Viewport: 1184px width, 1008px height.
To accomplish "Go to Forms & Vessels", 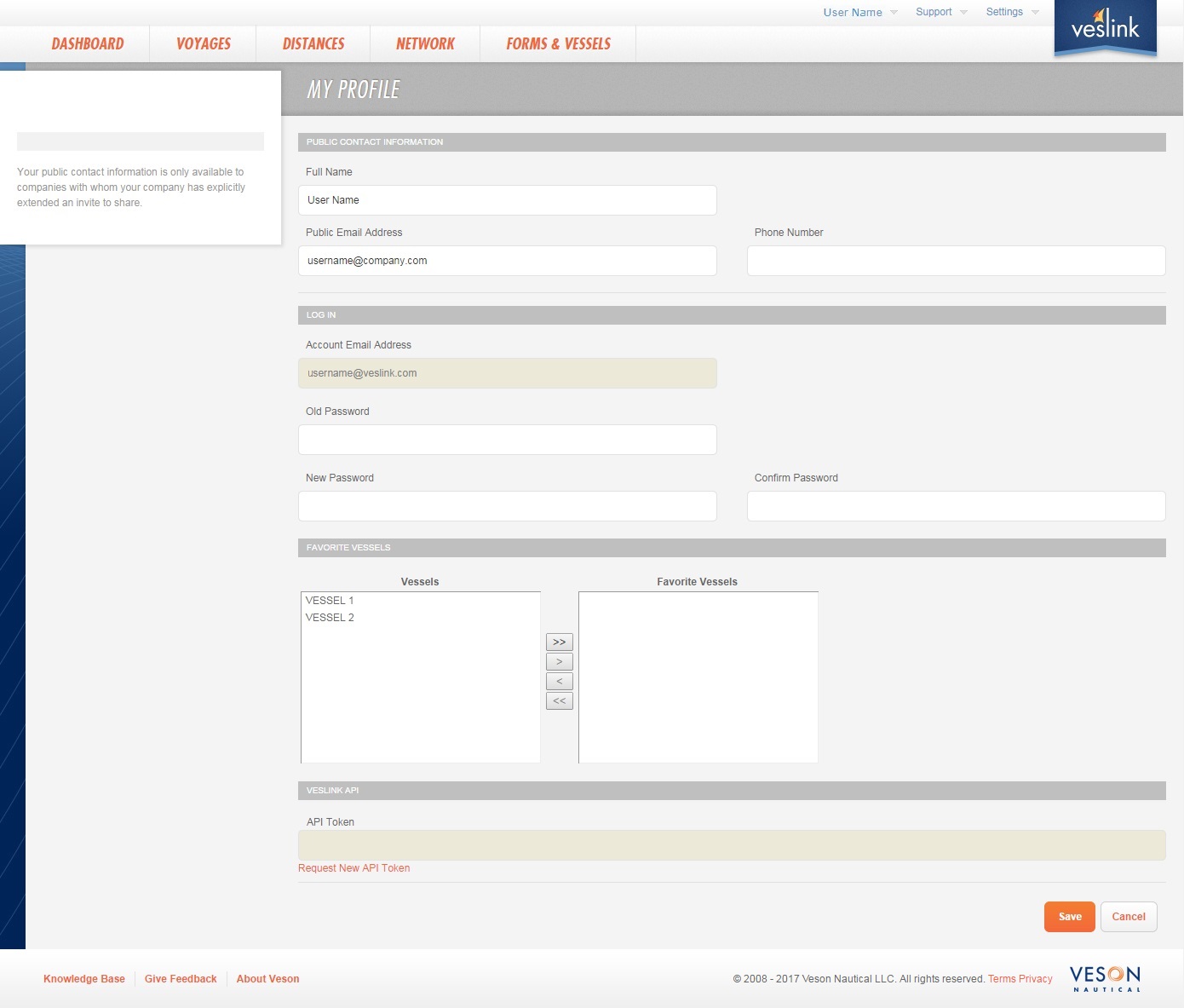I will tap(557, 43).
